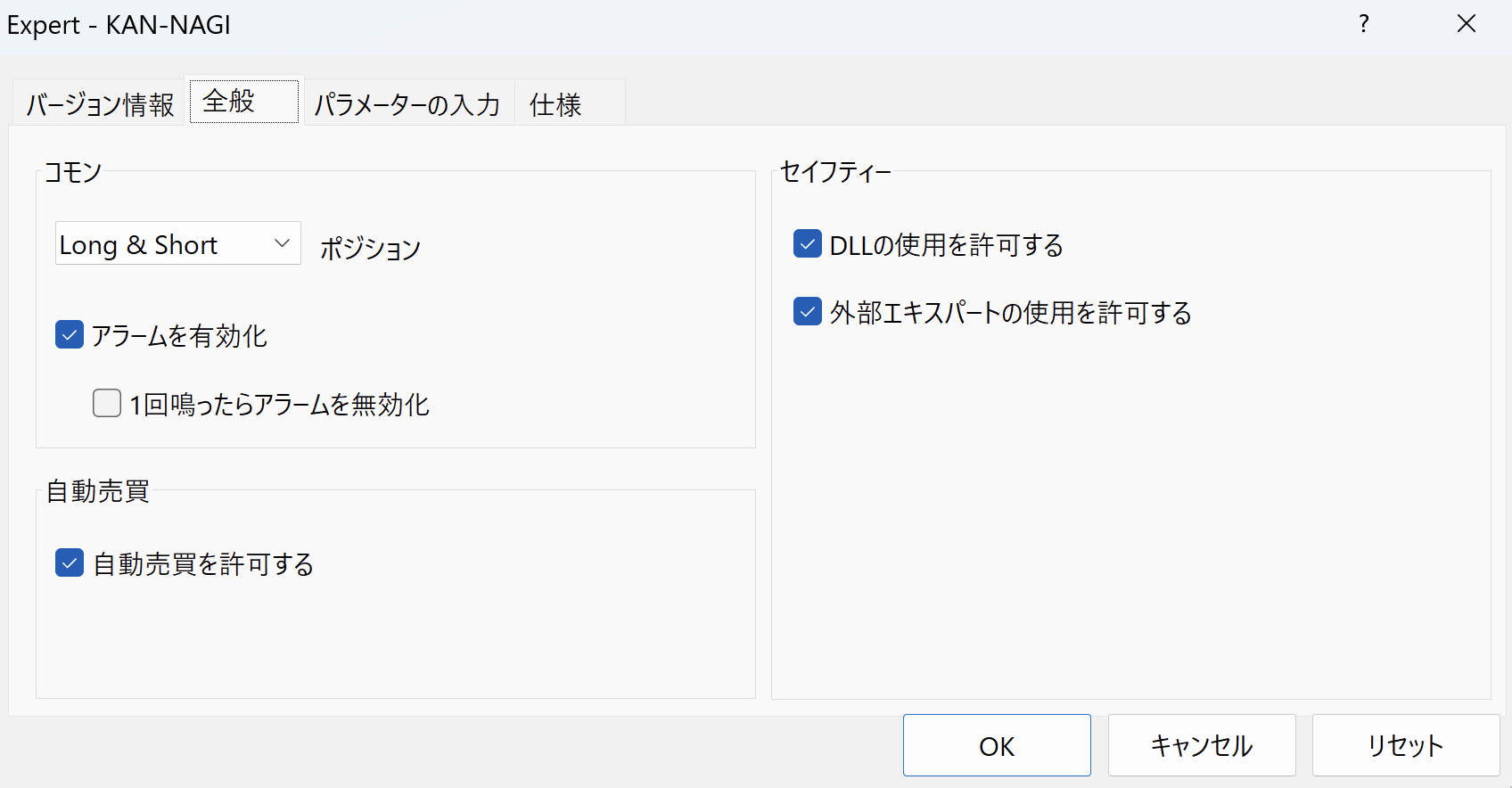This screenshot has width=1512, height=788.
Task: Click the ポジション label text
Action: pyautogui.click(x=370, y=248)
